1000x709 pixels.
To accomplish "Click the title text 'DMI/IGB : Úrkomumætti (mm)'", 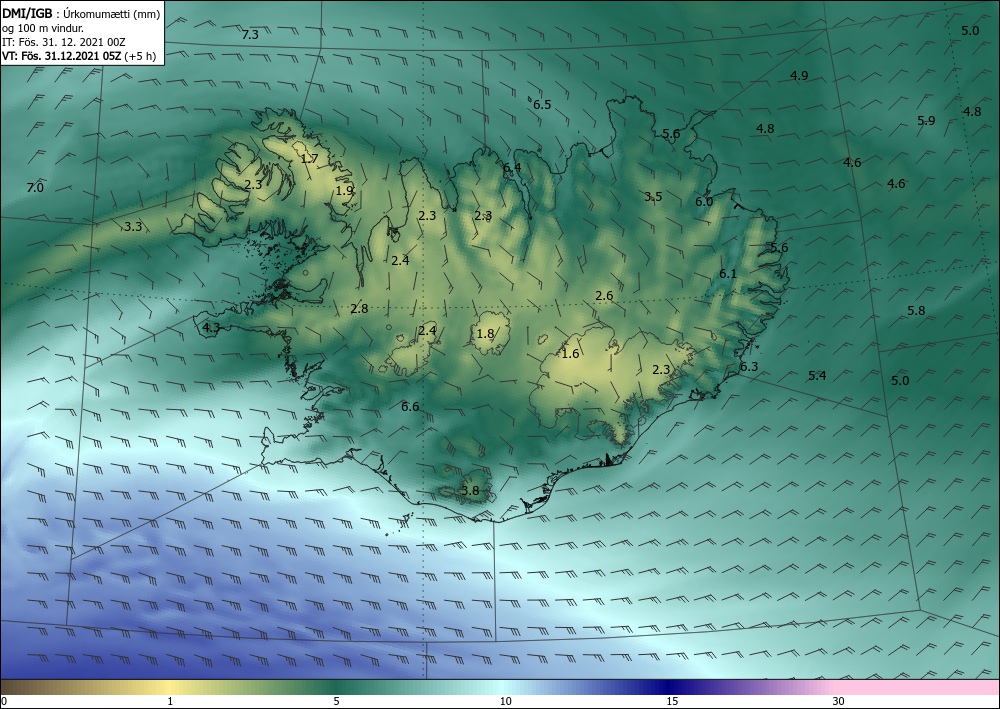I will [x=82, y=13].
